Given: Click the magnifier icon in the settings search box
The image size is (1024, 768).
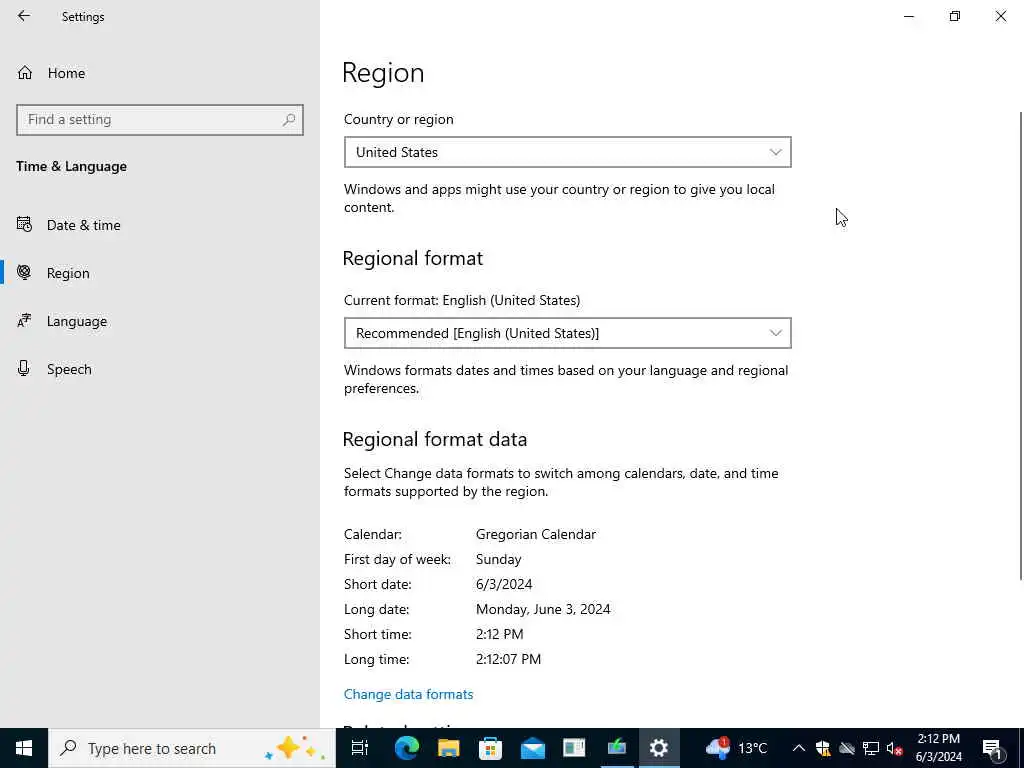Looking at the screenshot, I should (x=289, y=120).
